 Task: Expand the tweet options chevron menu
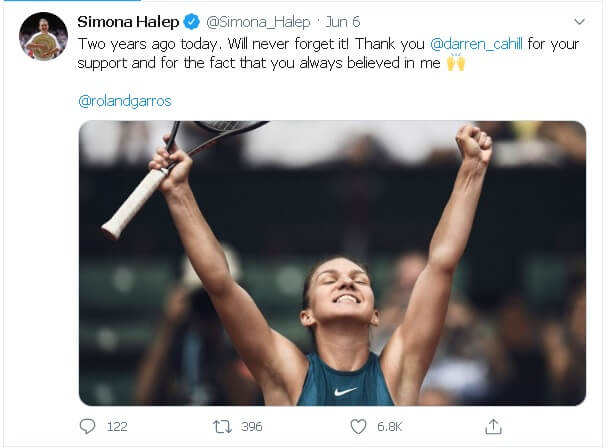click(579, 21)
